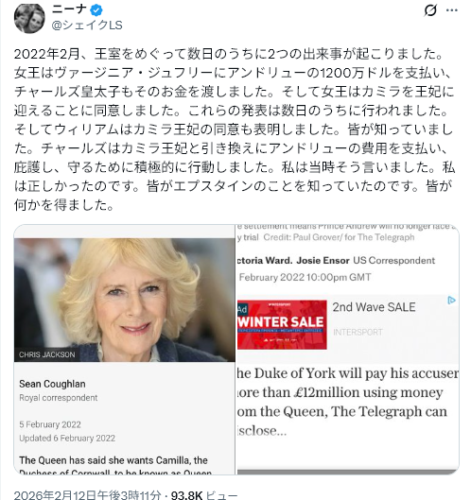The image size is (471, 500).
Task: Click the post date 2026年2月12日 timestamp
Action: (87, 495)
